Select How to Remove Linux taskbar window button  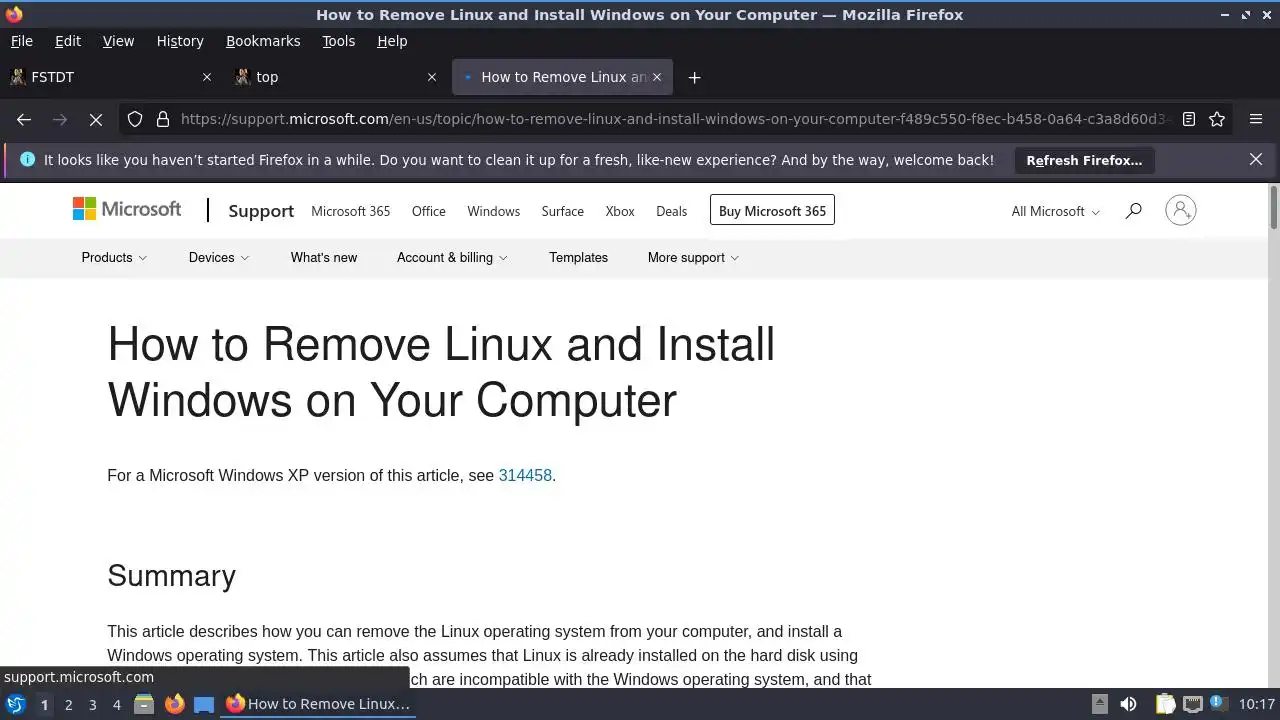[318, 704]
